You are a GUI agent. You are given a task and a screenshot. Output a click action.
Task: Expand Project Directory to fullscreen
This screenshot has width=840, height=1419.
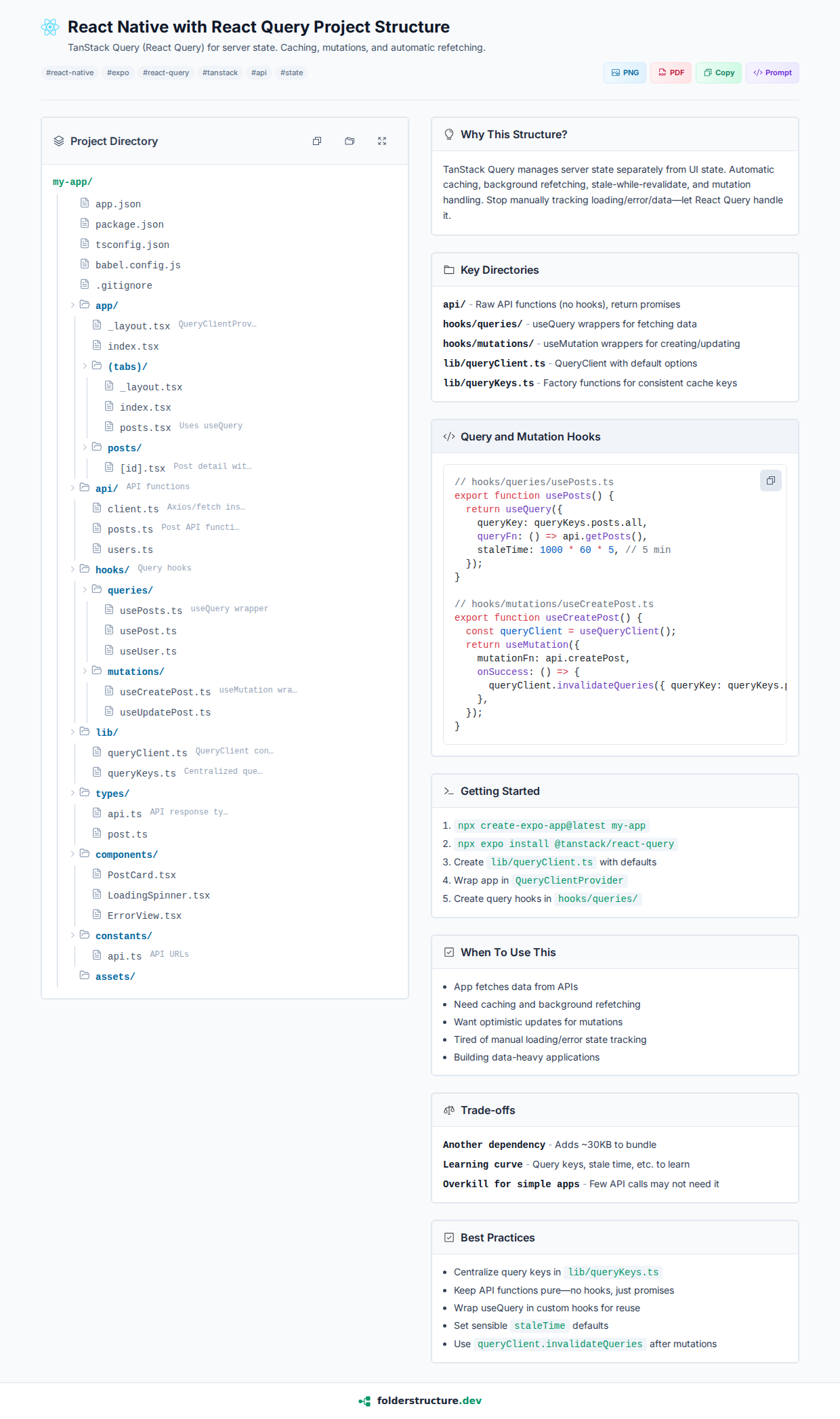pos(382,141)
